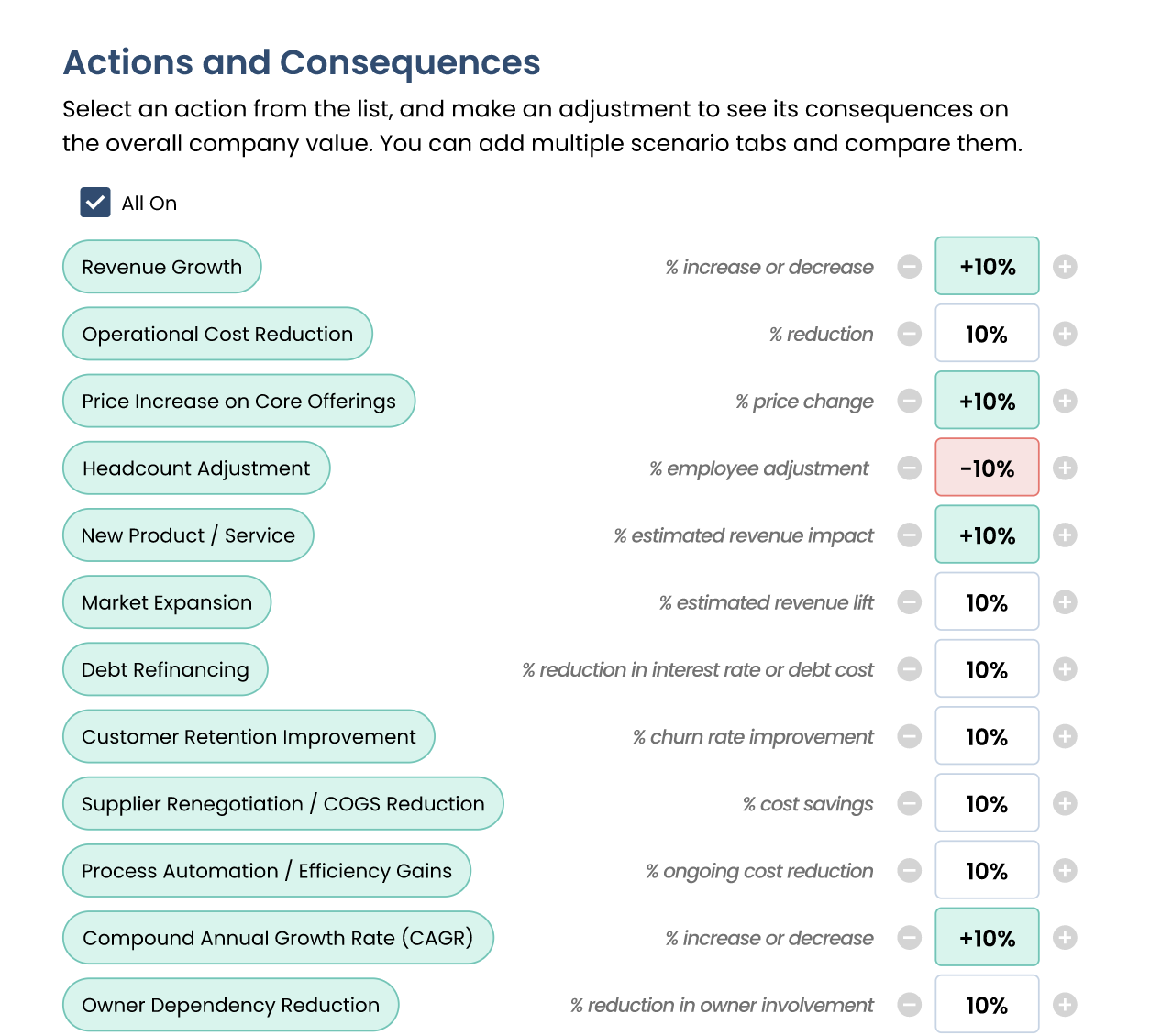This screenshot has width=1161, height=1036.
Task: Click plus icon for CAGR row
Action: [1065, 938]
